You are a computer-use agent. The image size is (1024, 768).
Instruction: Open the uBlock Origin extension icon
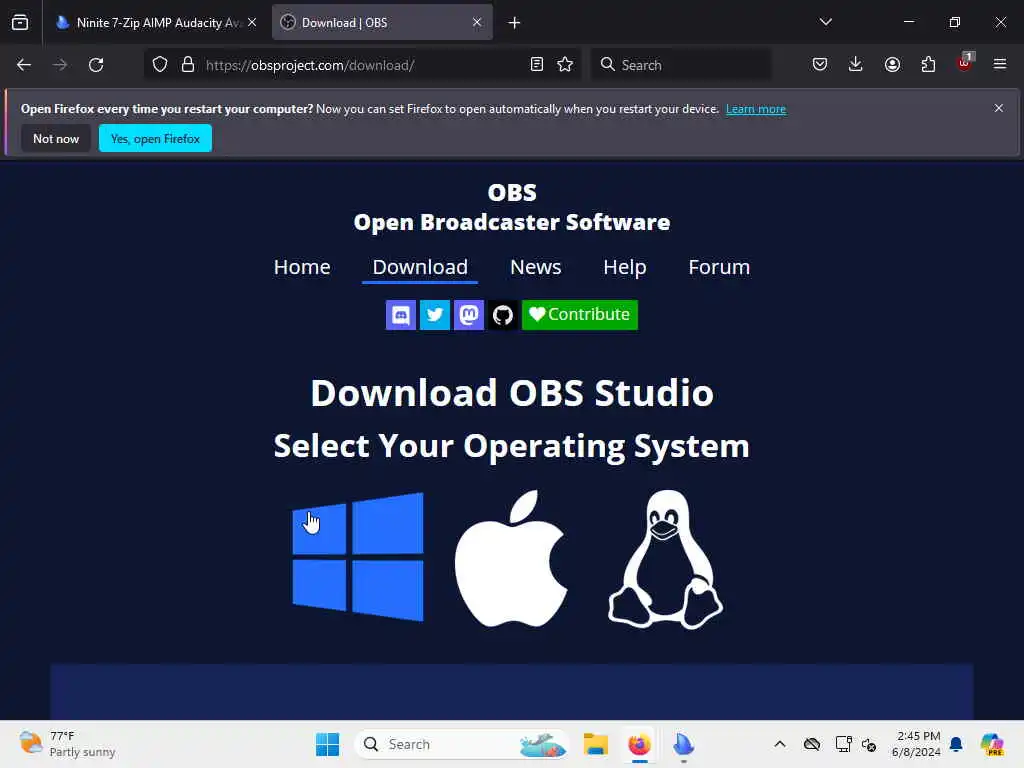pyautogui.click(x=965, y=63)
